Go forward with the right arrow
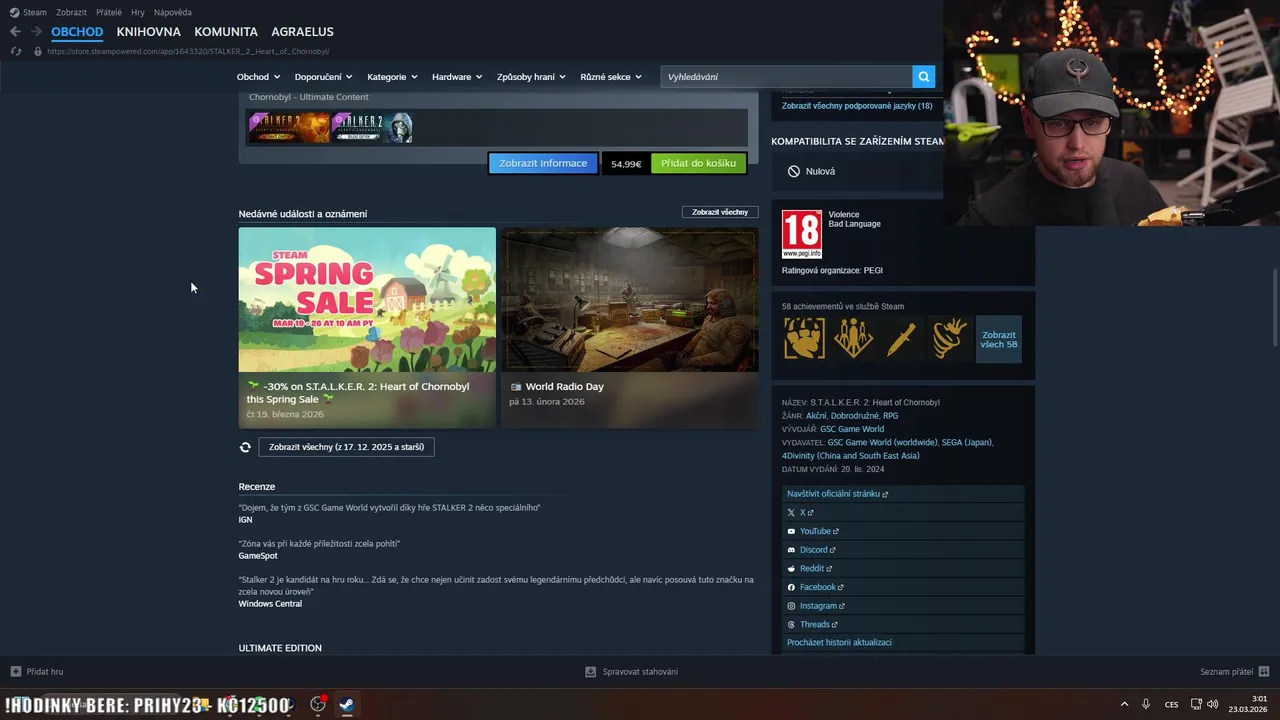 click(36, 32)
